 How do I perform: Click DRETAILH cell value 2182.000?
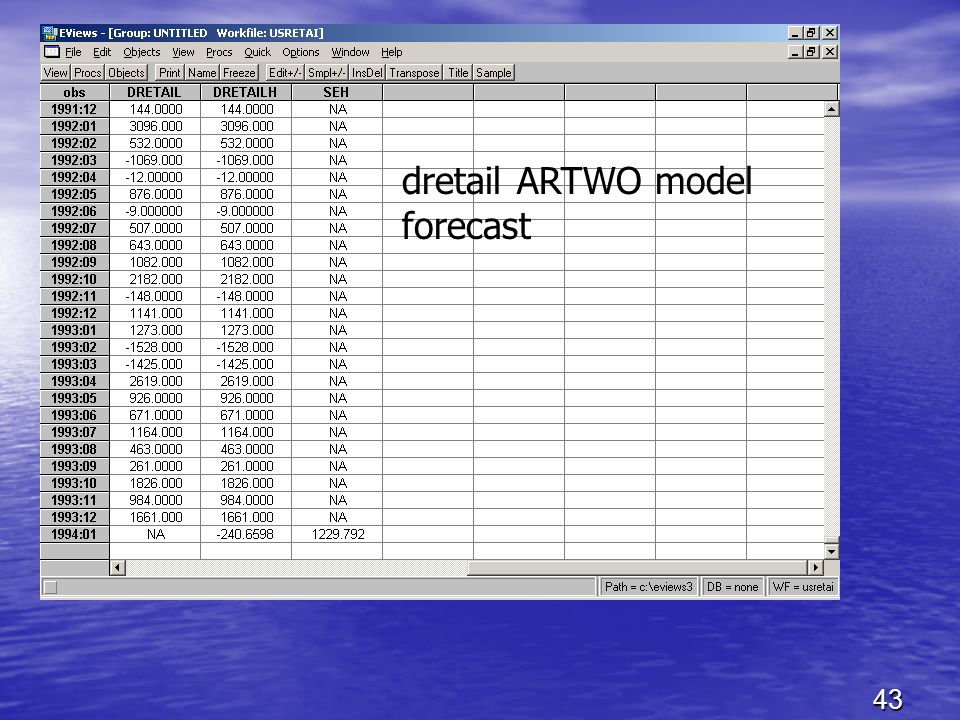(246, 279)
